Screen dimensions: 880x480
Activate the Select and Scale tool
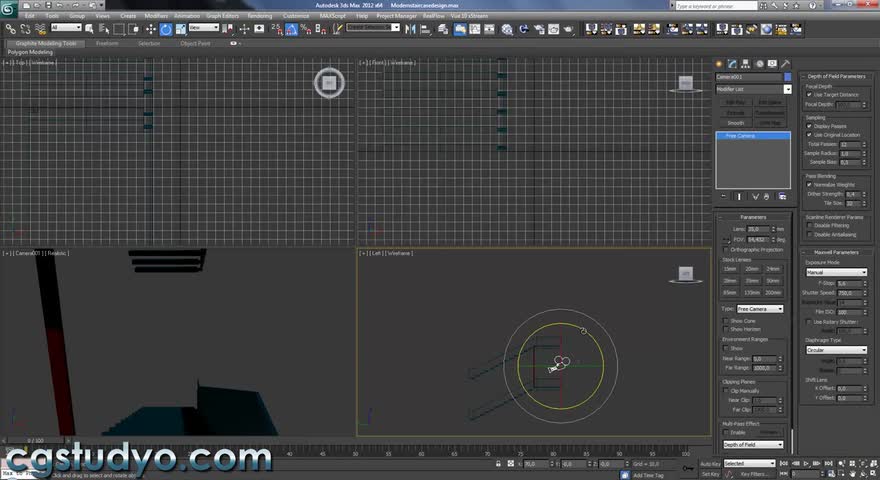(181, 29)
